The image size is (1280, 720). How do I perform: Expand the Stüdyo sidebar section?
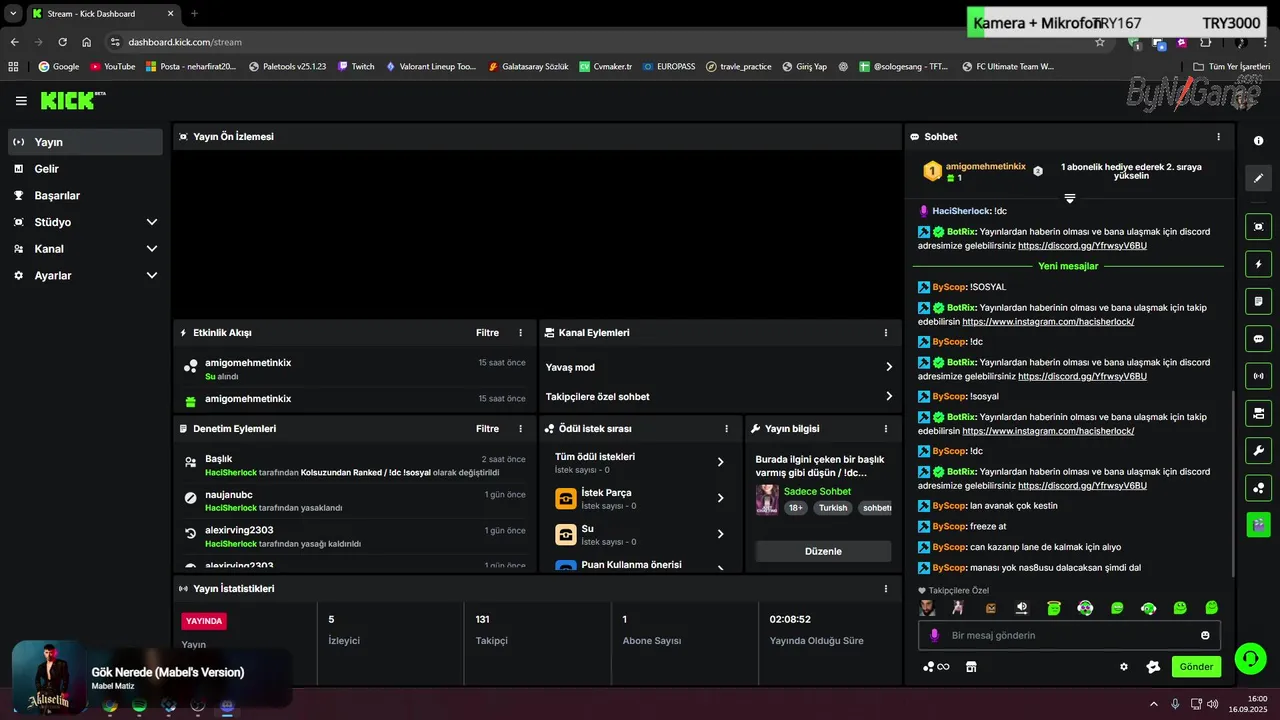pyautogui.click(x=85, y=222)
